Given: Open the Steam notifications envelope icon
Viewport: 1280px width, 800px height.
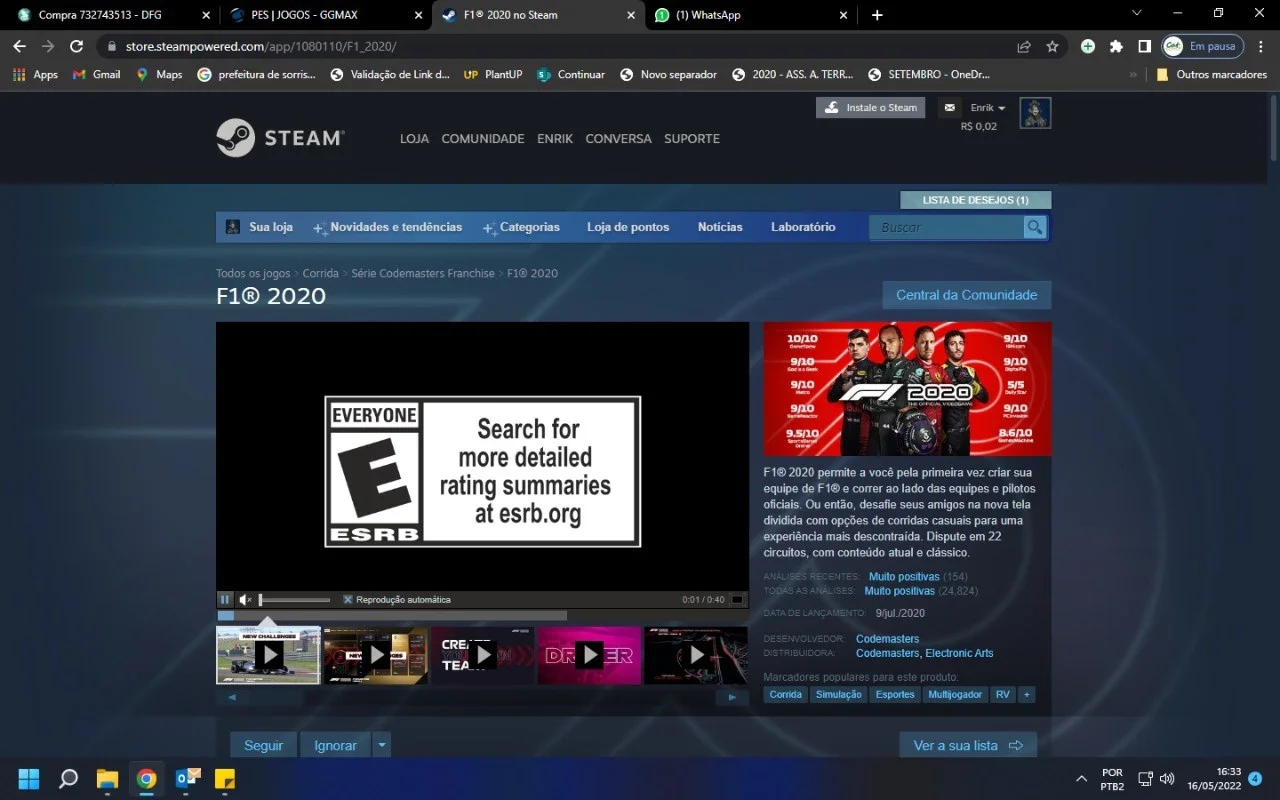Looking at the screenshot, I should tap(949, 108).
